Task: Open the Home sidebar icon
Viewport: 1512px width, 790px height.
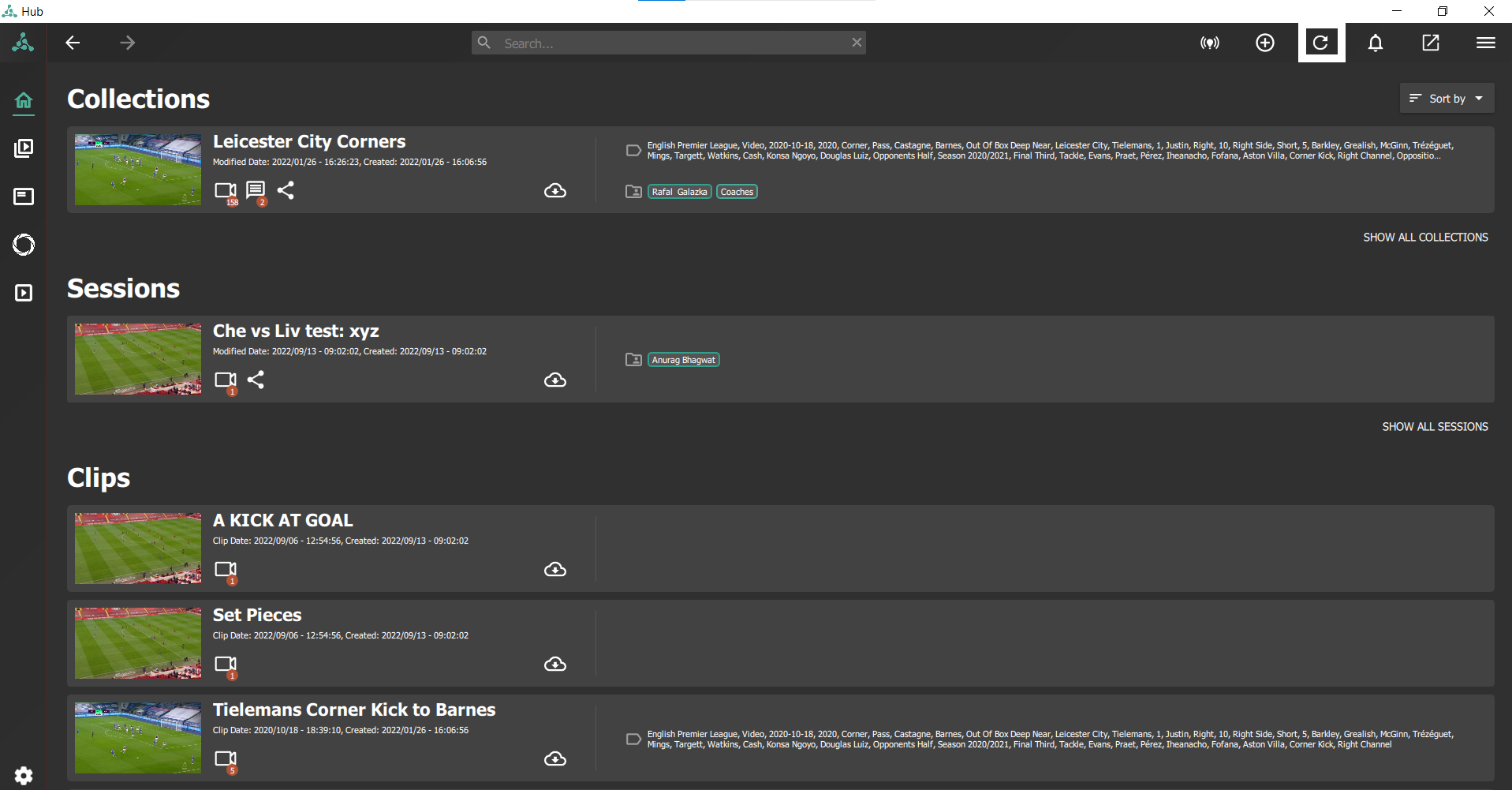Action: 24,100
